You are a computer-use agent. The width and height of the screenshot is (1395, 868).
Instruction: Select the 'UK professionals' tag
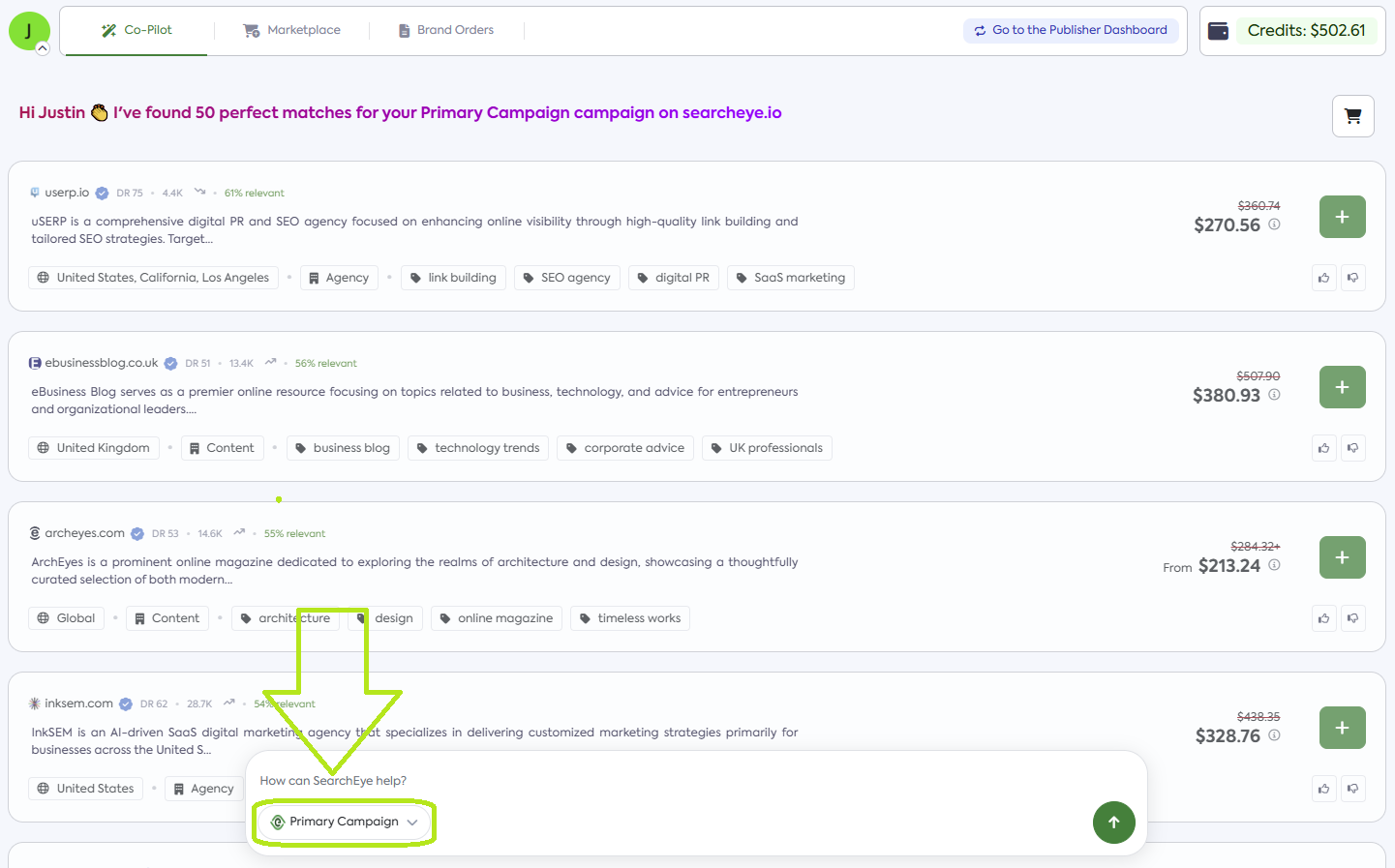tap(767, 448)
